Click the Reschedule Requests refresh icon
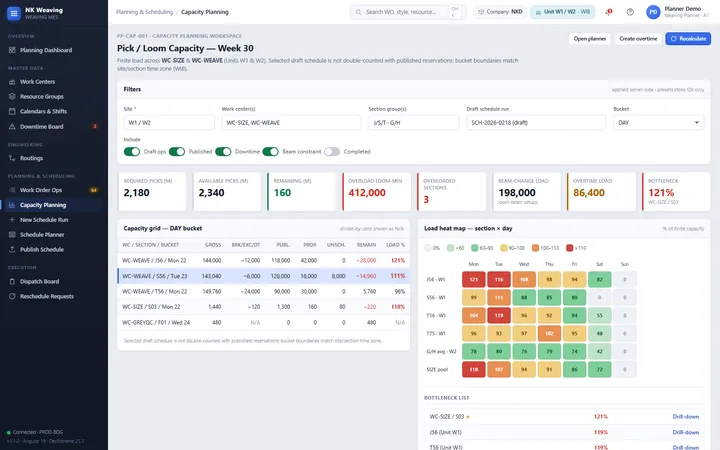Viewport: 720px width, 450px height. [x=12, y=296]
